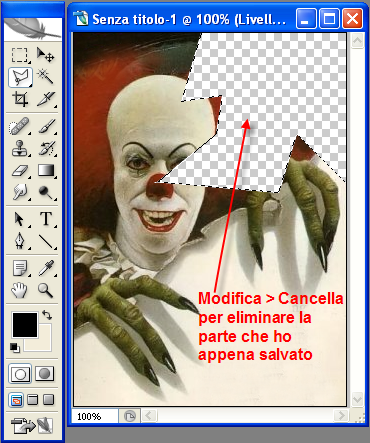Select the Crop tool

tap(20, 99)
